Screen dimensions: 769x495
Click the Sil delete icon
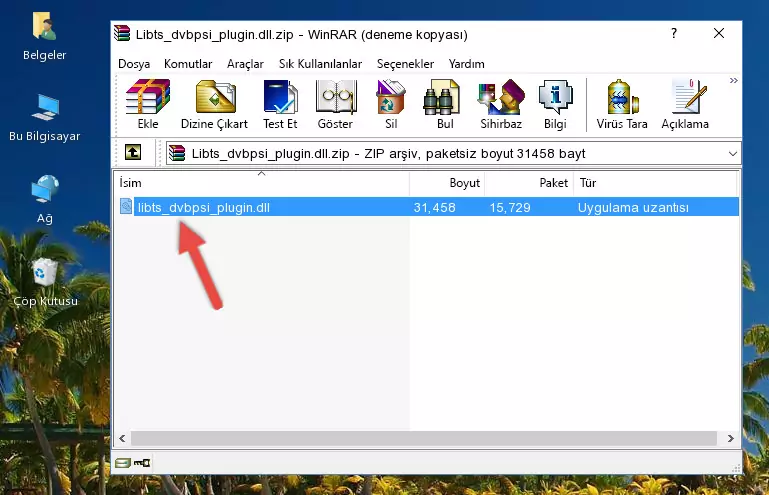(x=391, y=104)
